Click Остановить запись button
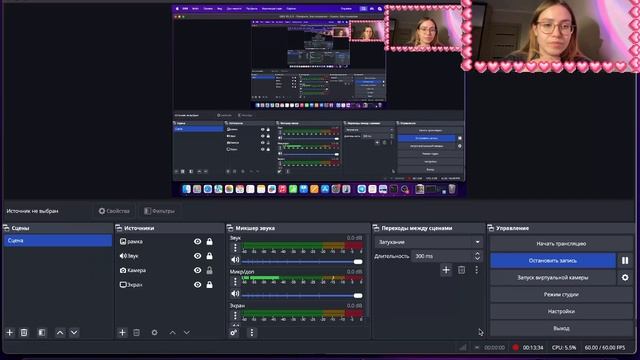The width and height of the screenshot is (640, 360). (553, 260)
